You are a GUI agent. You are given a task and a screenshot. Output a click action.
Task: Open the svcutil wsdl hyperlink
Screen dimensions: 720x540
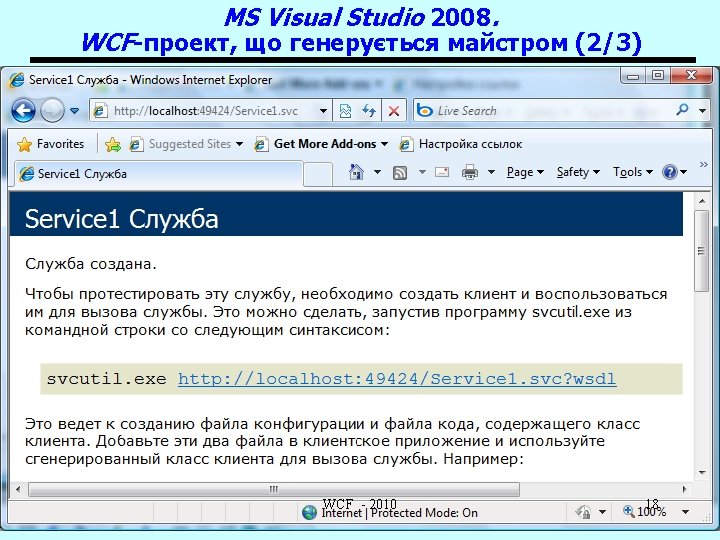pos(397,379)
